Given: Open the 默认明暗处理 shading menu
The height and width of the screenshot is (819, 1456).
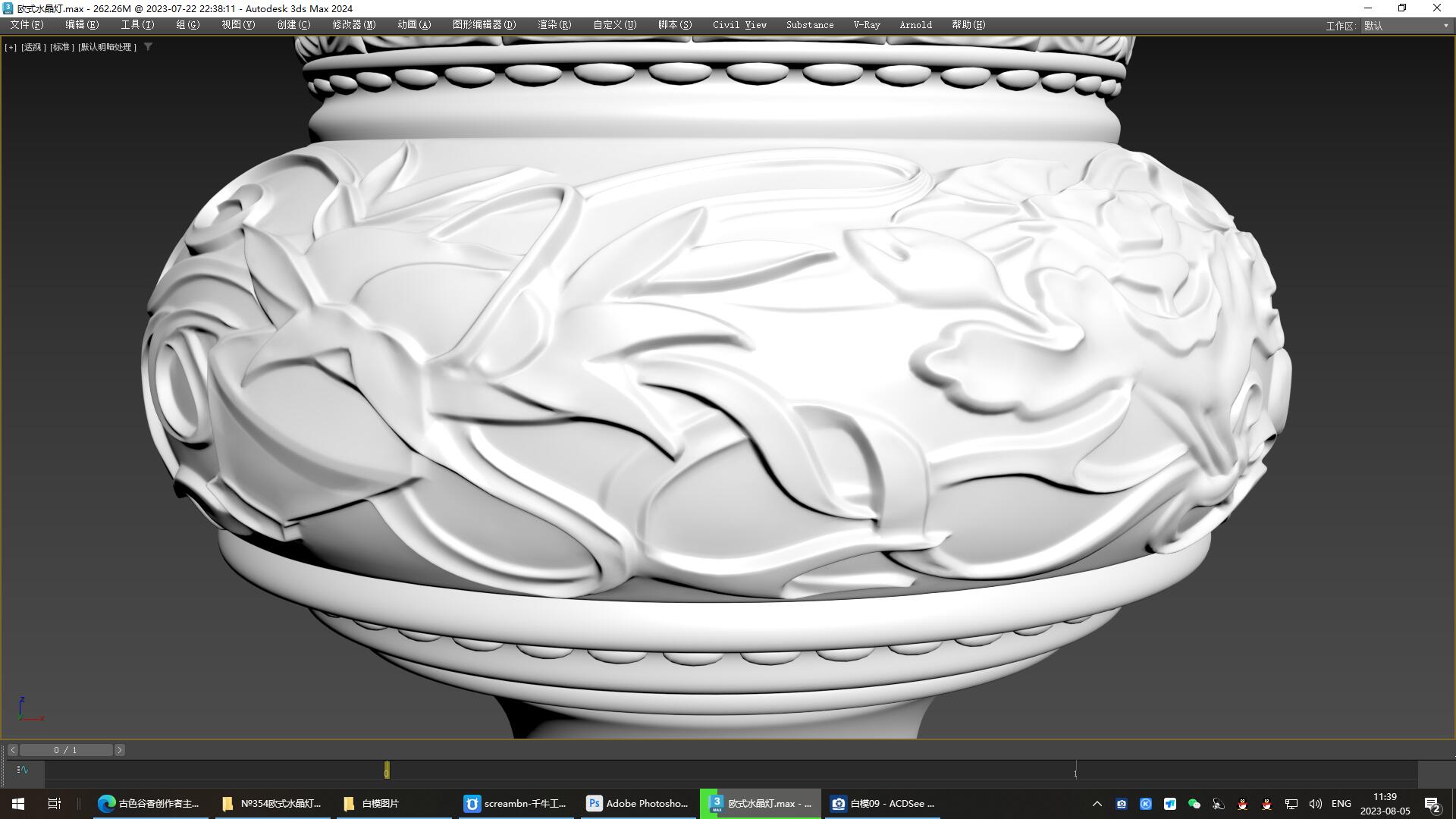Looking at the screenshot, I should click(x=107, y=47).
